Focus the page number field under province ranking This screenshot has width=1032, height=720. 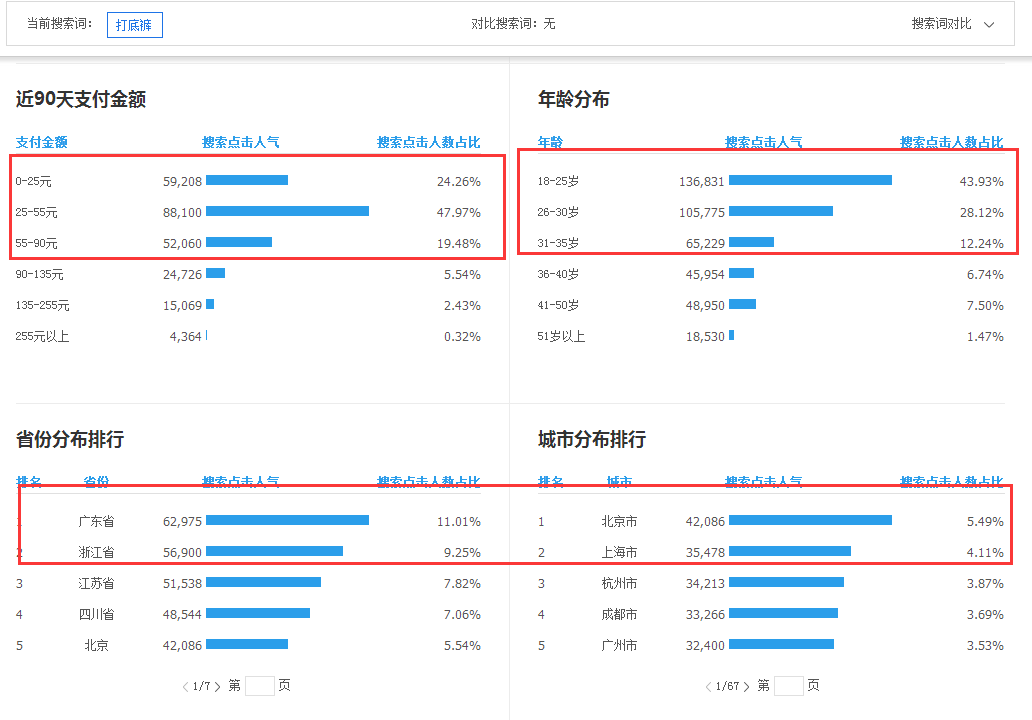pos(259,686)
